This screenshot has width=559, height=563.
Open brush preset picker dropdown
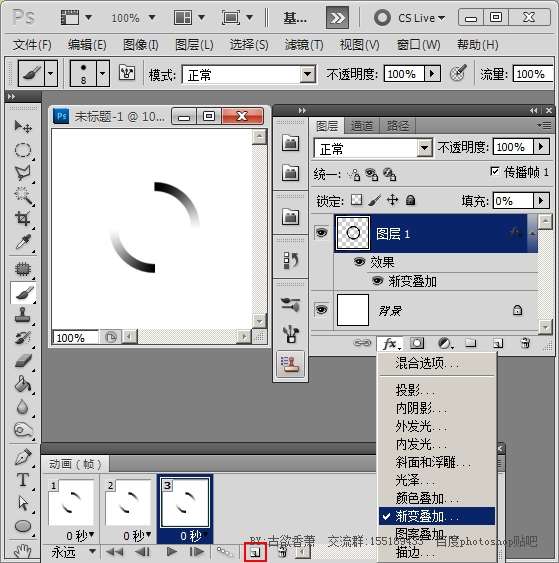pos(103,73)
